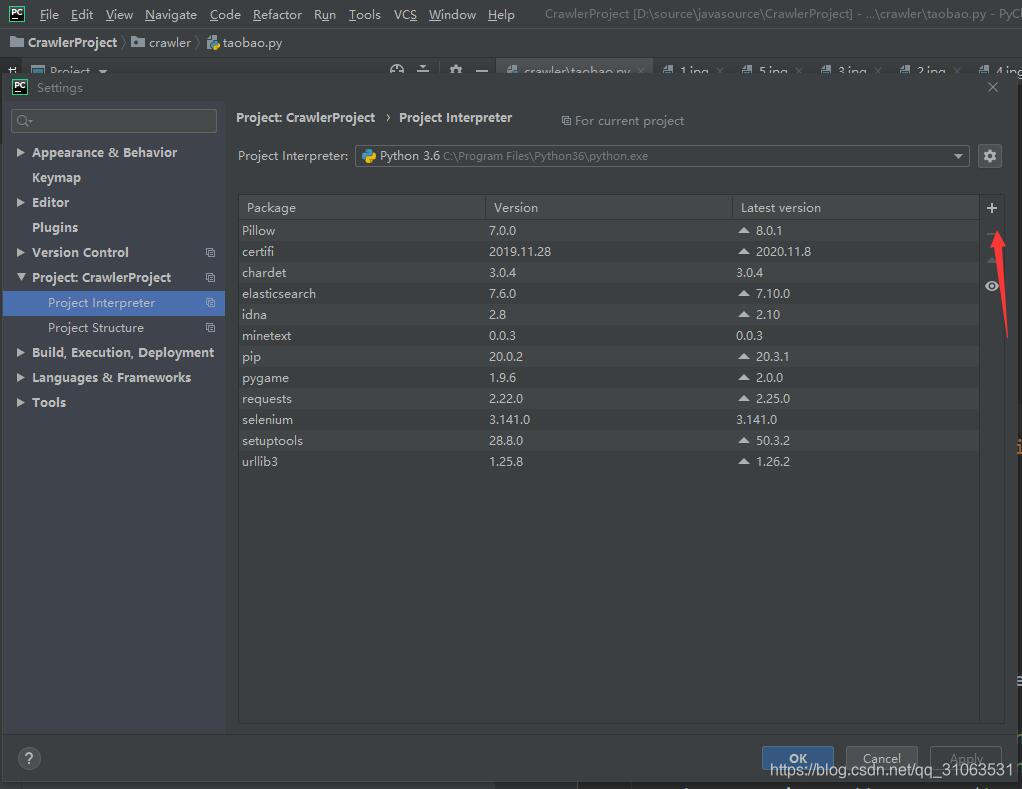Select the certifi package row
Viewport: 1022px width, 789px height.
coord(608,251)
